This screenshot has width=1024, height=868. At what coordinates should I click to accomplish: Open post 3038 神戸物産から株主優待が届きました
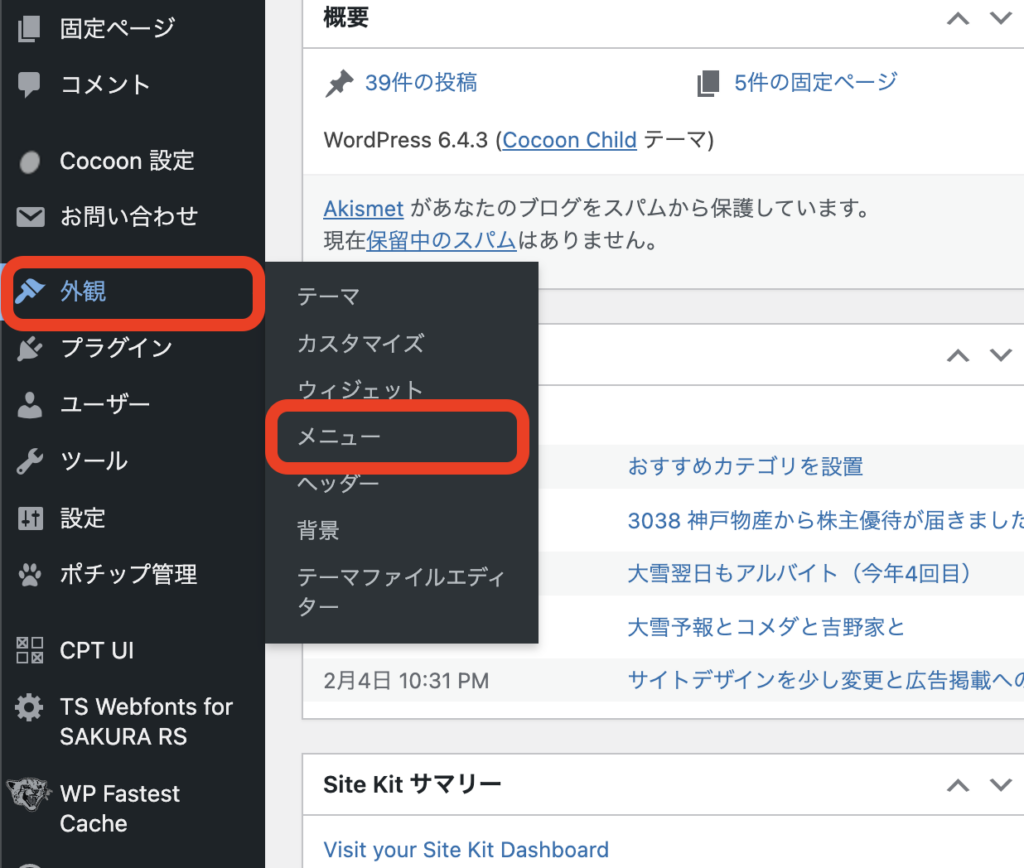[825, 521]
